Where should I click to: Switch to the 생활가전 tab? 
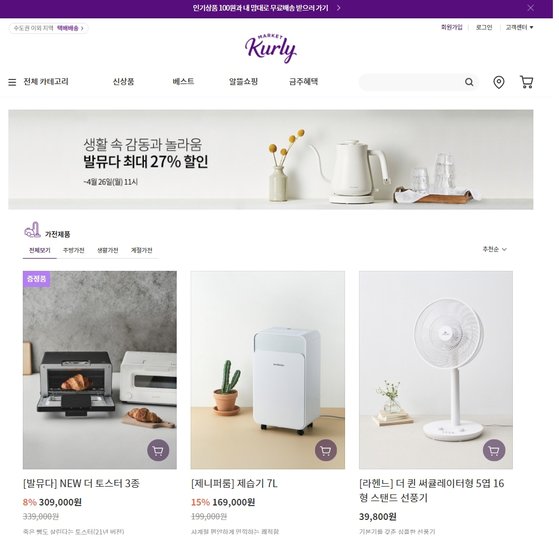(x=107, y=250)
